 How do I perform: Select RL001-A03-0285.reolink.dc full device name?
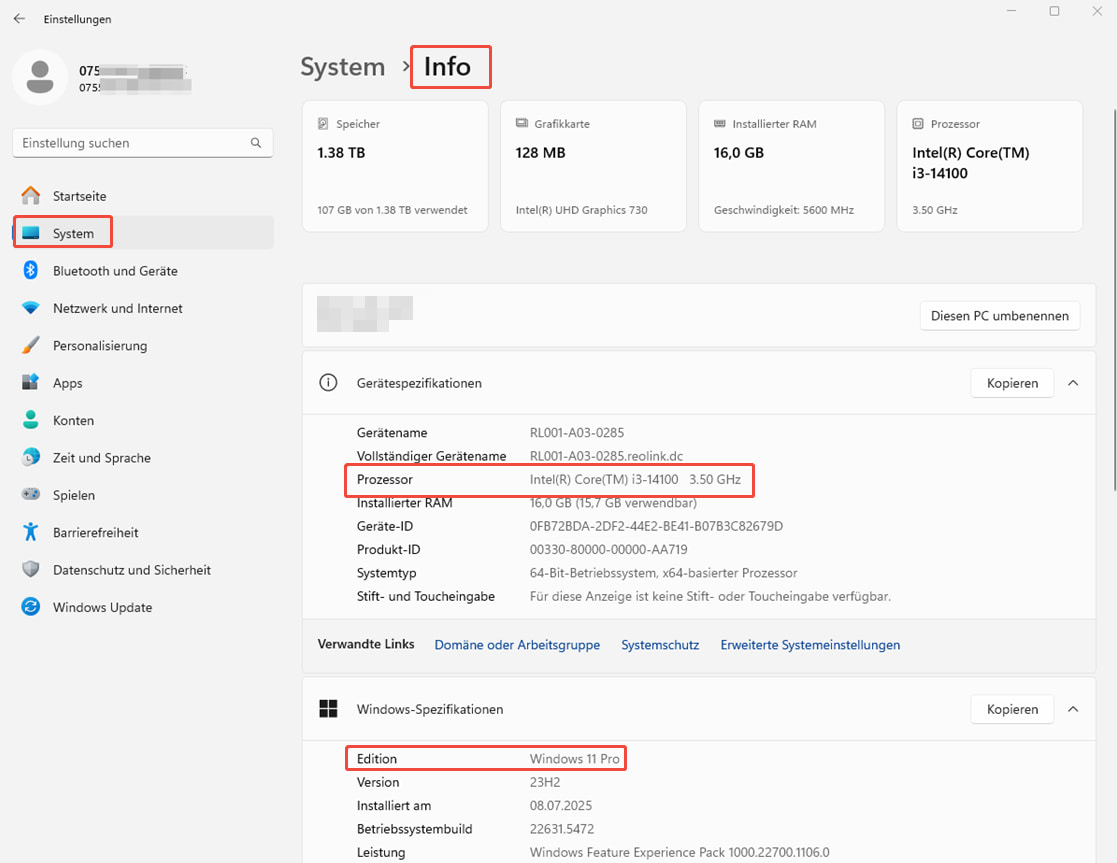coord(606,456)
